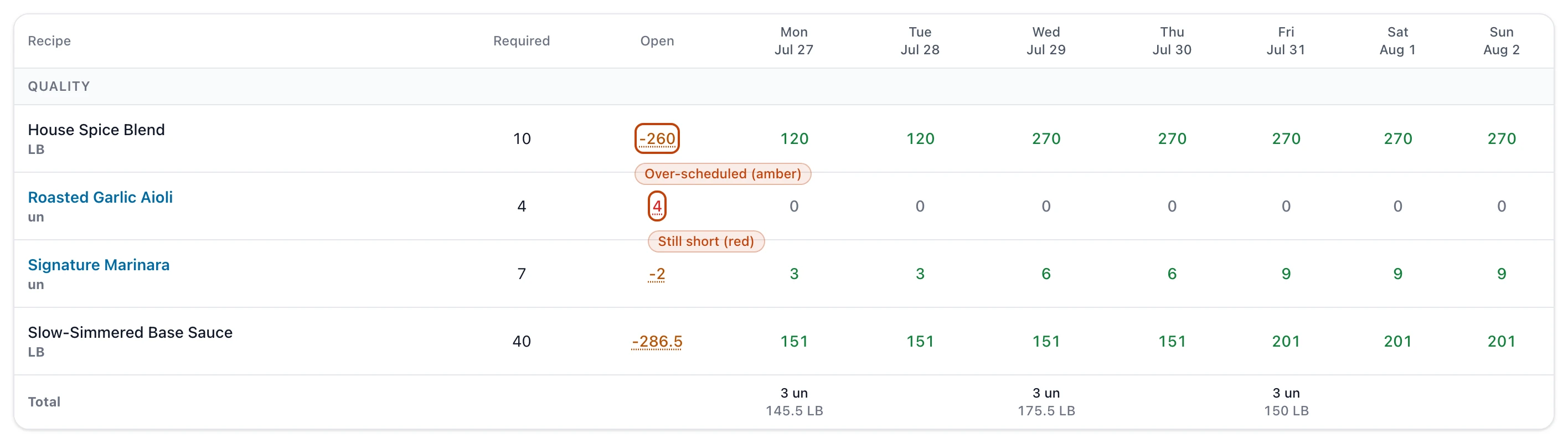
Task: Click the Open column header
Action: pyautogui.click(x=657, y=41)
